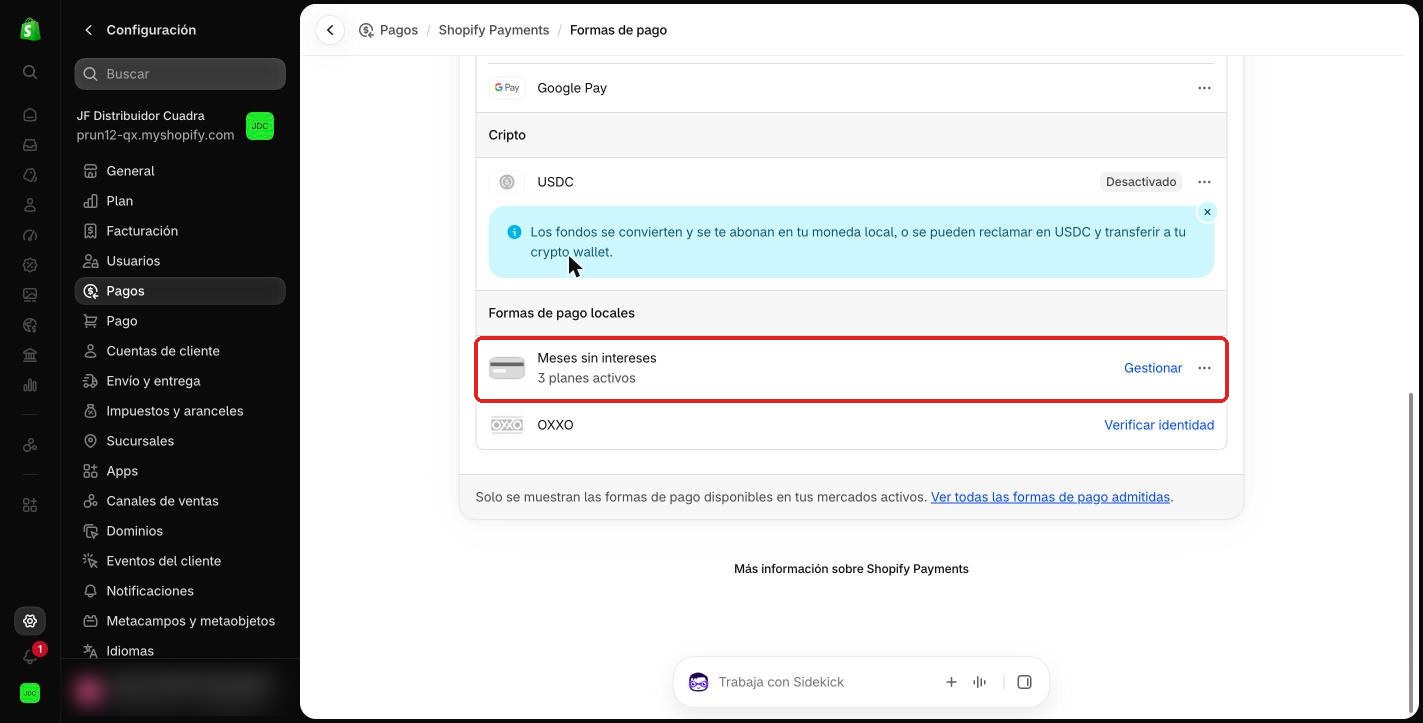Viewport: 1423px width, 723px height.
Task: Focus the Buscar search field
Action: click(180, 74)
